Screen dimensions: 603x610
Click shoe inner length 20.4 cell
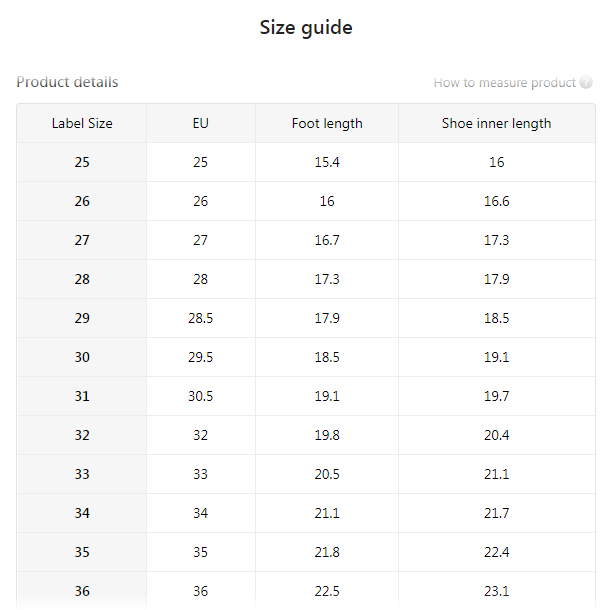tap(497, 435)
